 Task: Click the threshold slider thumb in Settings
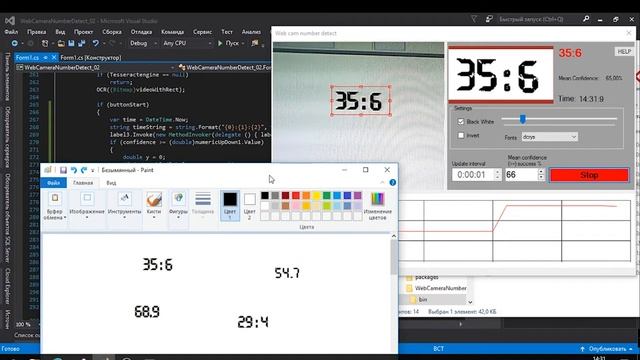(x=522, y=119)
